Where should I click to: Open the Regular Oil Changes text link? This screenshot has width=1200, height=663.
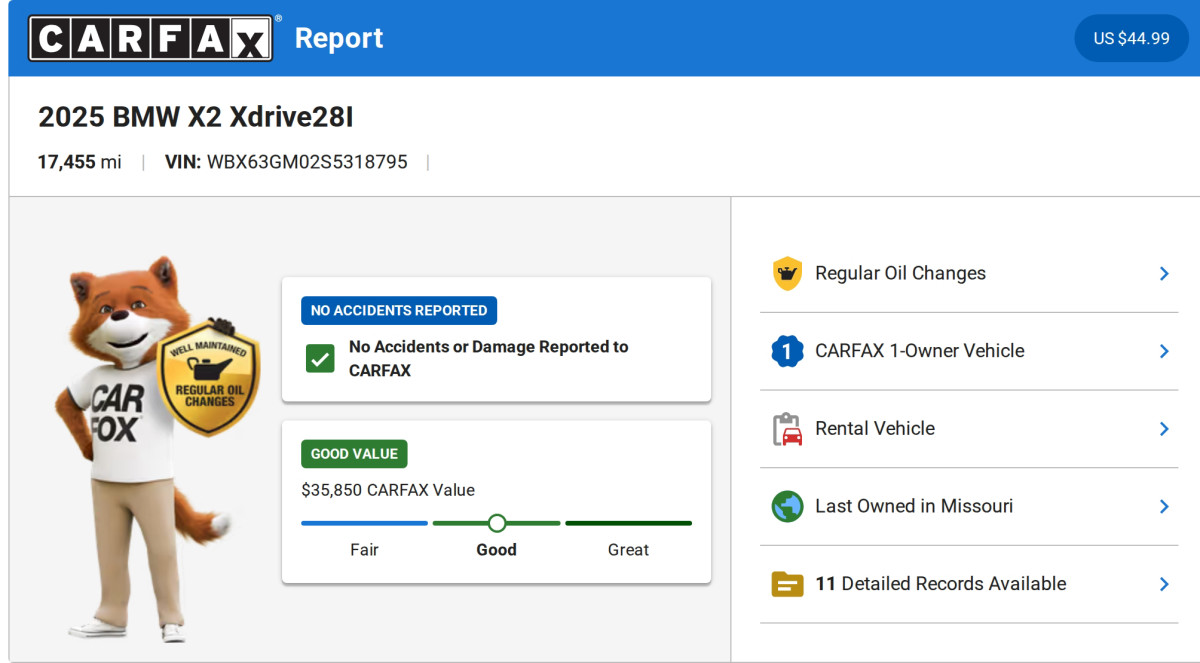tap(900, 273)
